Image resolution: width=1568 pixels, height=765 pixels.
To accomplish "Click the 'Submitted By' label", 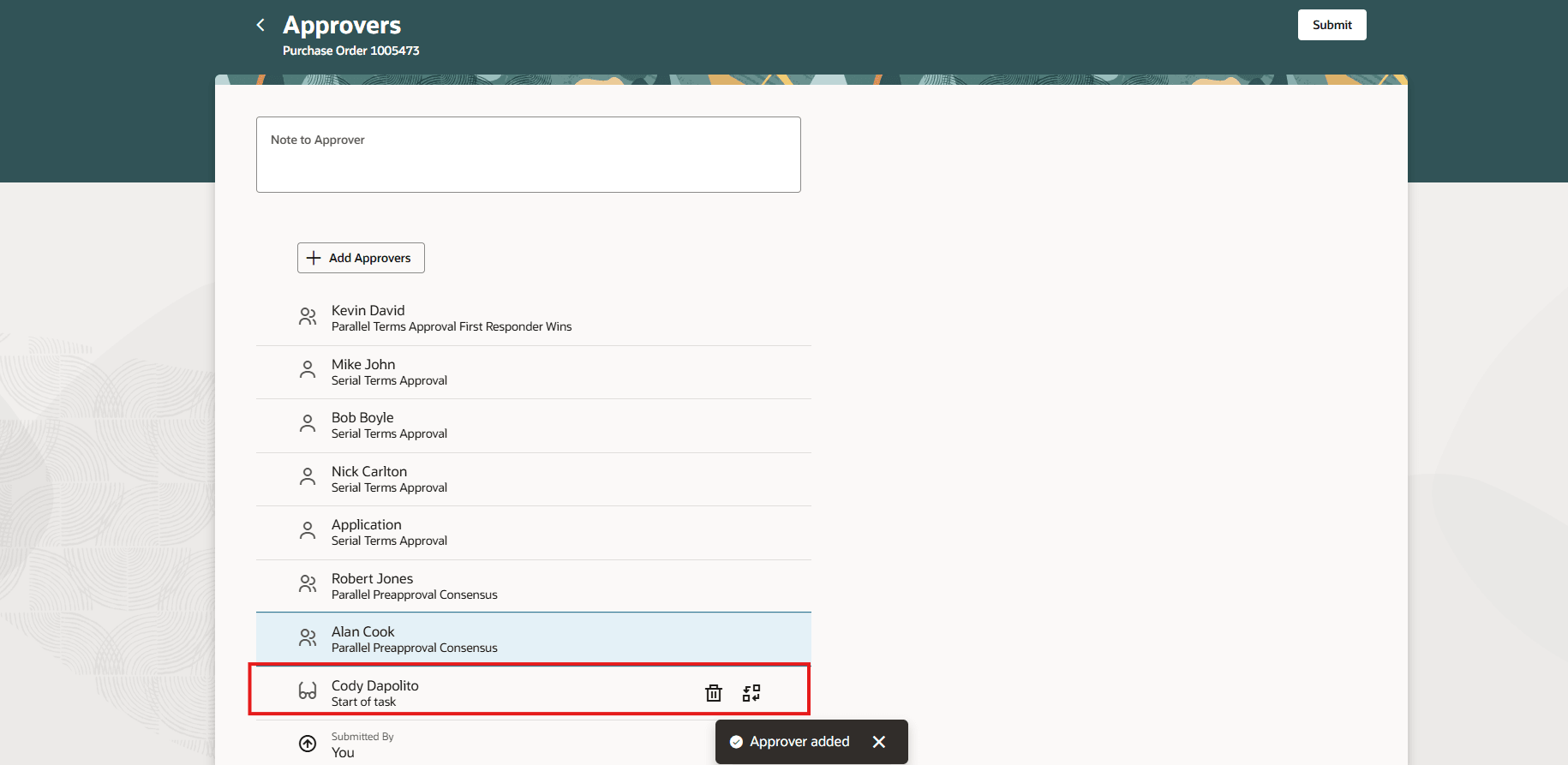I will pyautogui.click(x=362, y=737).
